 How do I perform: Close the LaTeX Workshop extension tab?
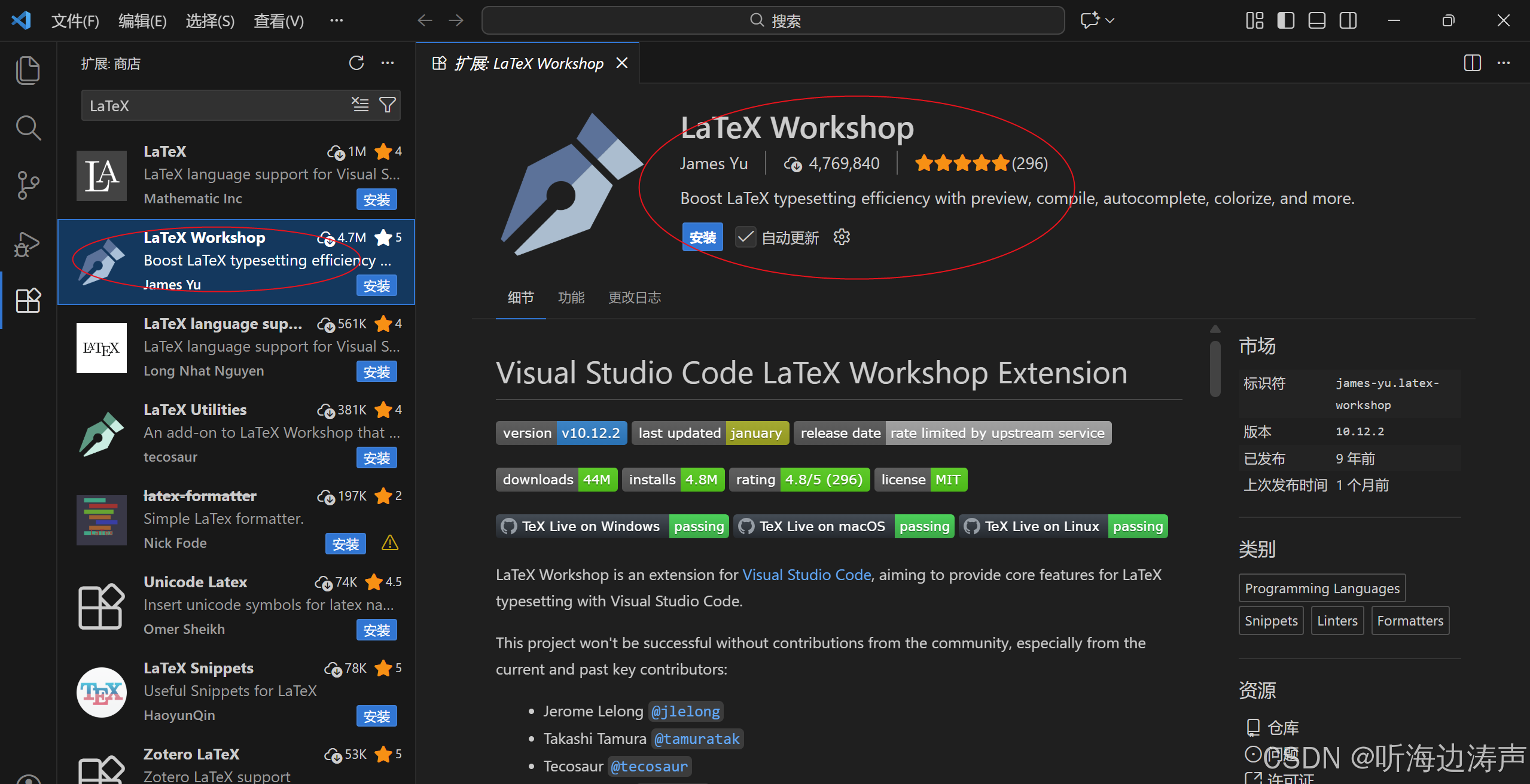[x=622, y=63]
